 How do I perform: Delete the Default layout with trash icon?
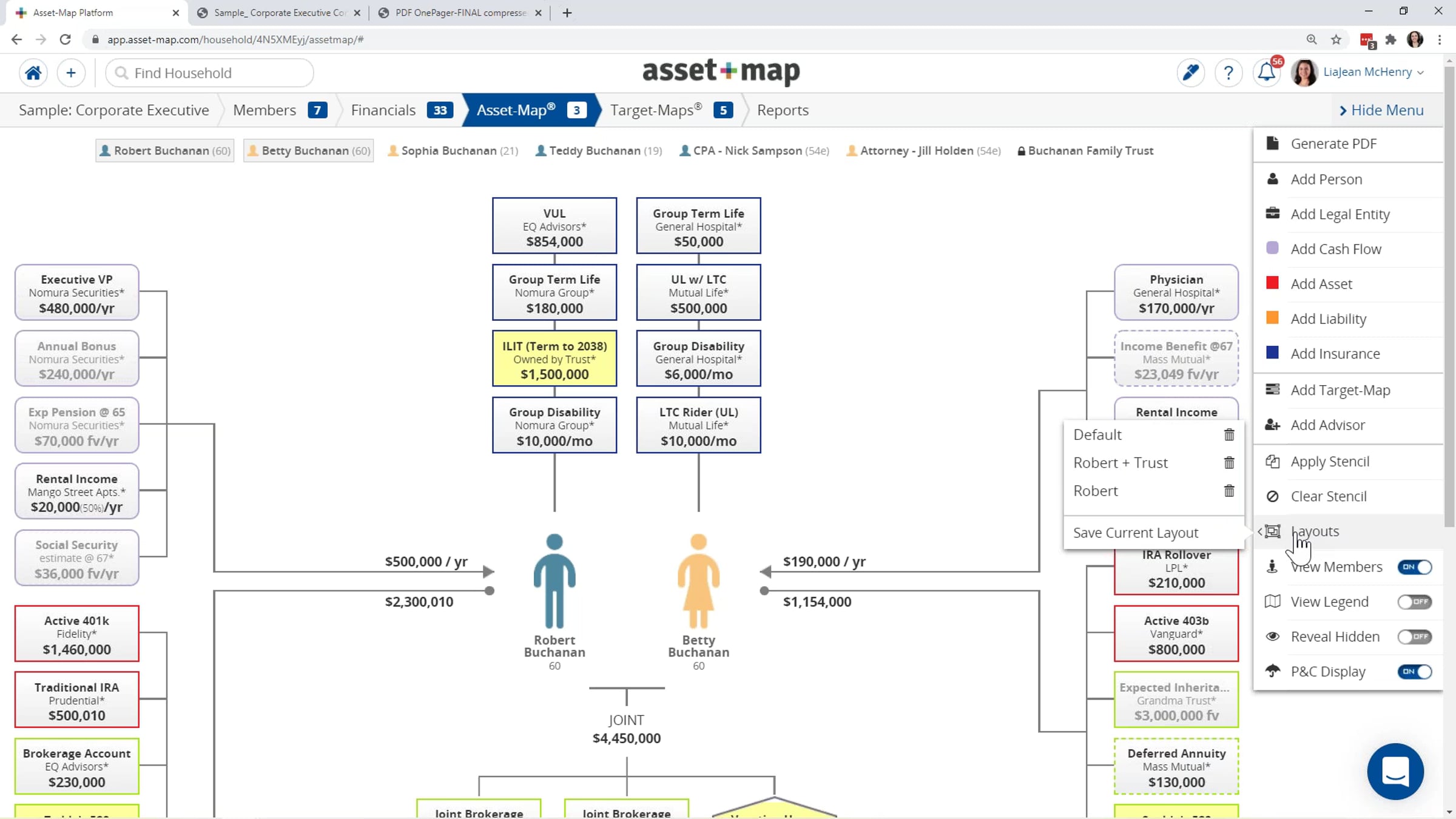pyautogui.click(x=1229, y=435)
